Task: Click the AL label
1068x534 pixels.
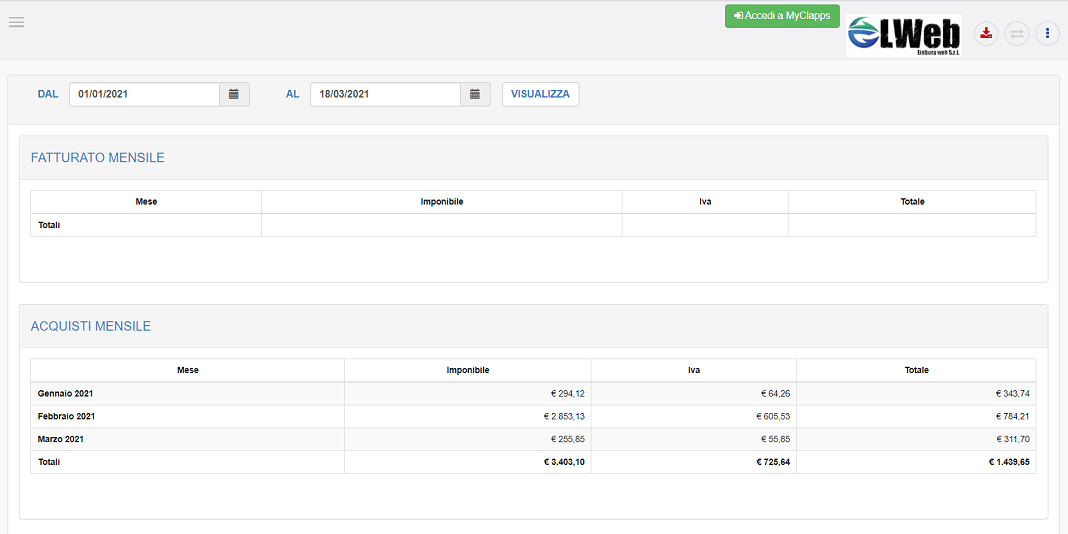Action: (292, 95)
